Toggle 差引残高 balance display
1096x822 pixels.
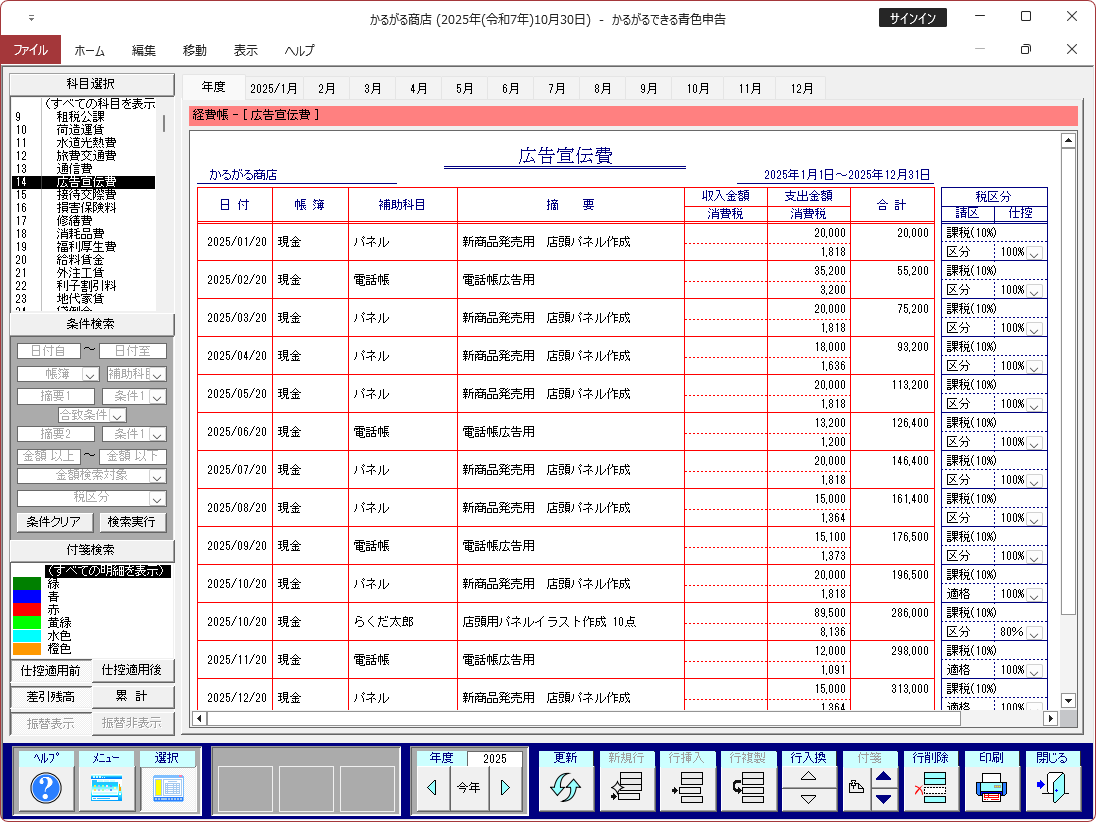coord(50,696)
